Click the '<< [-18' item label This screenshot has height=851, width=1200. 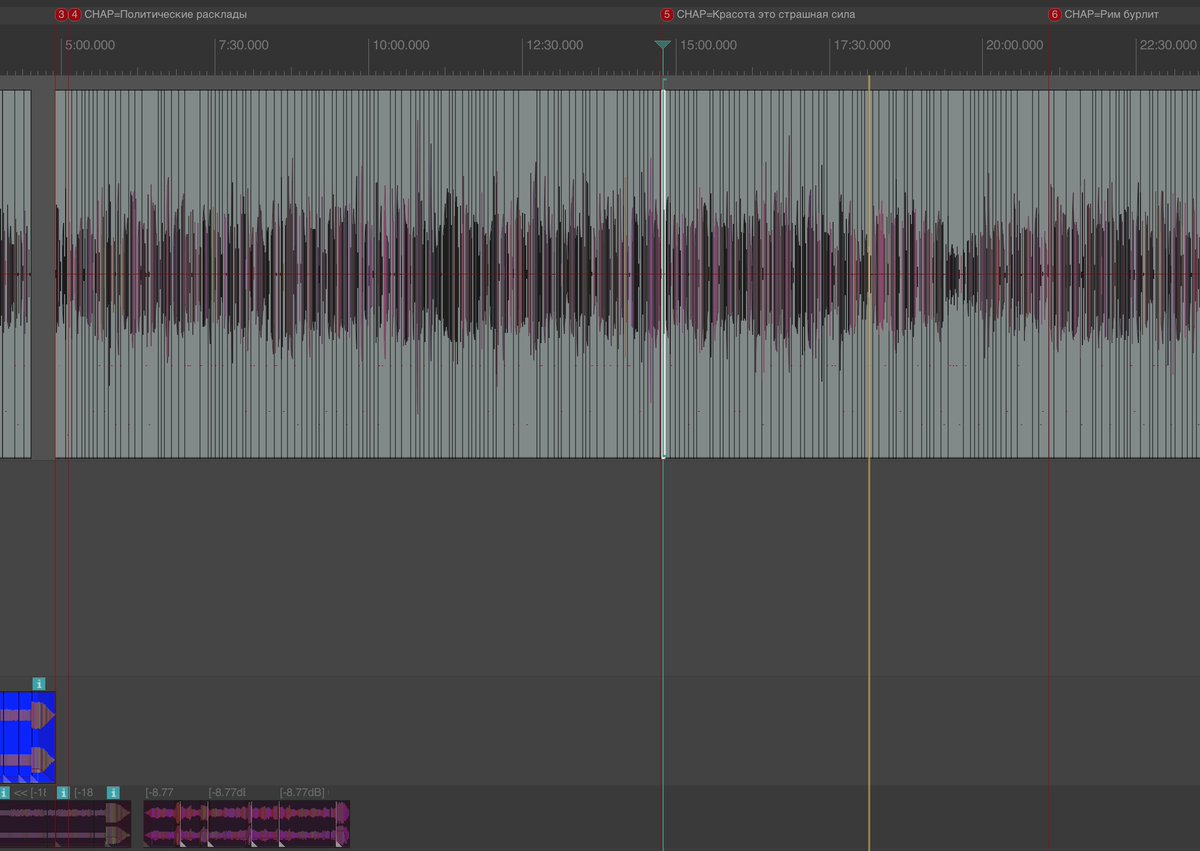[30, 793]
